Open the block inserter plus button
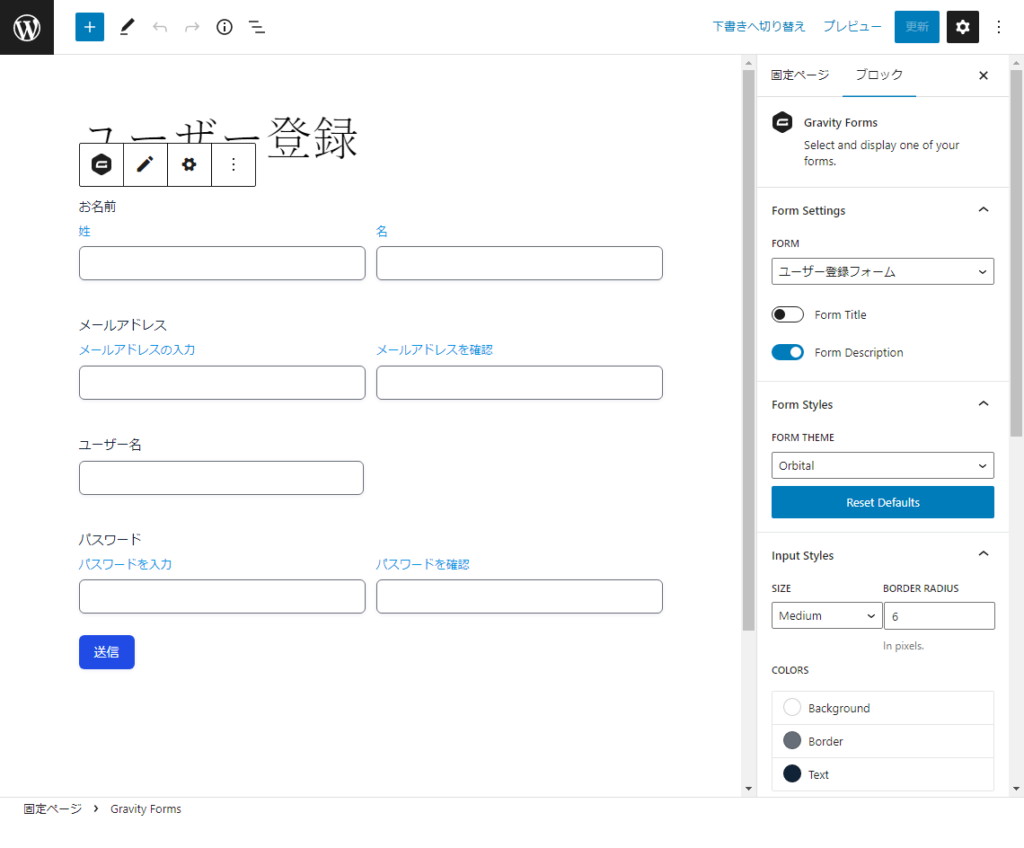The image size is (1024, 848). [90, 27]
